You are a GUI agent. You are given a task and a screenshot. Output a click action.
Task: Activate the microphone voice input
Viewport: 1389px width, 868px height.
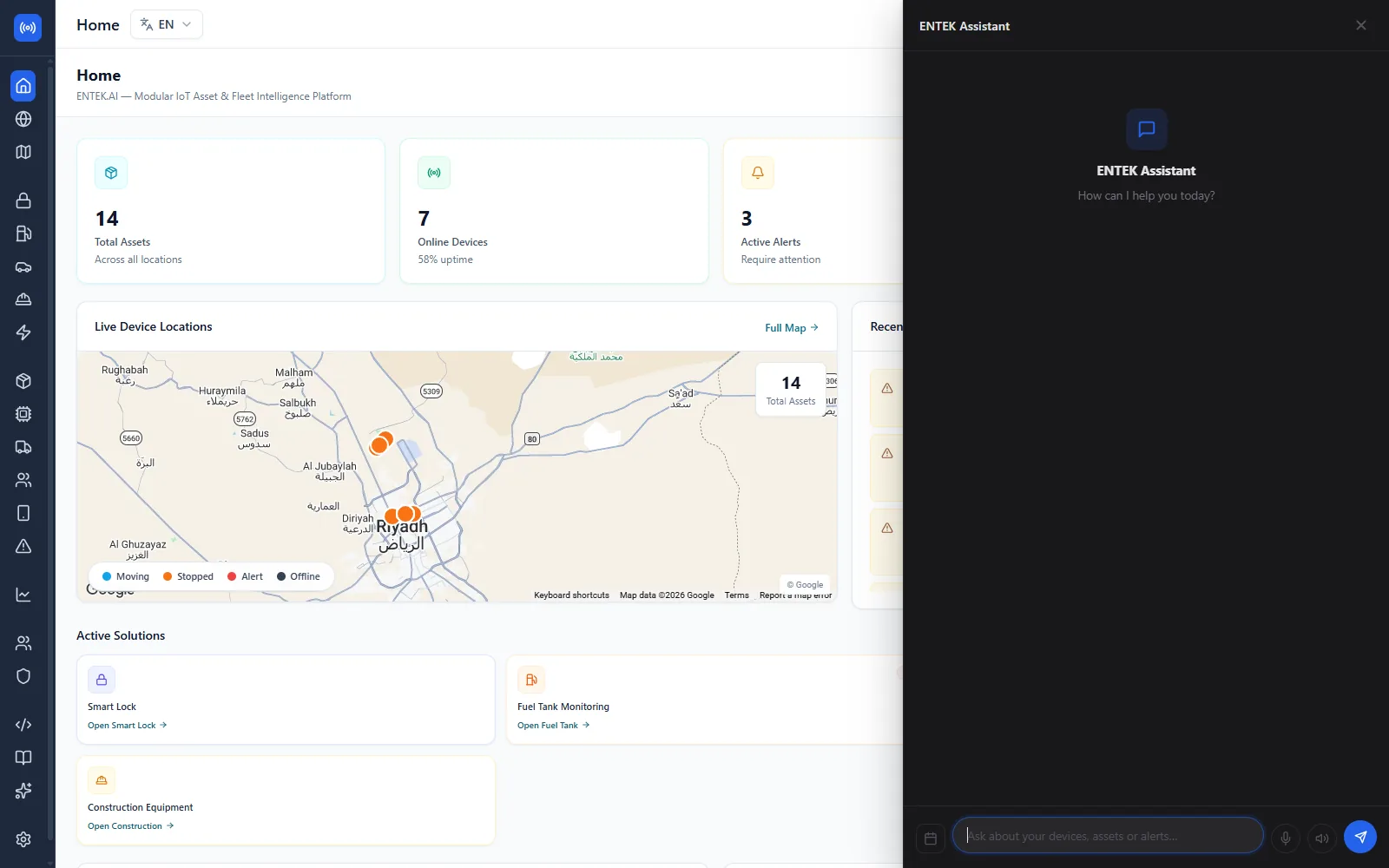pos(1286,838)
